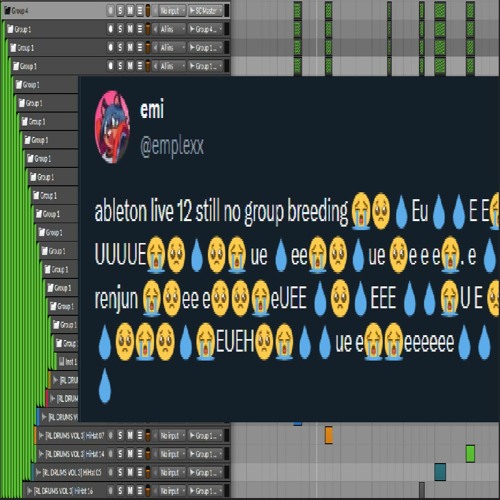Click the audio track icon of HiHat 16
Screen dimensions: 500x500
point(30,491)
